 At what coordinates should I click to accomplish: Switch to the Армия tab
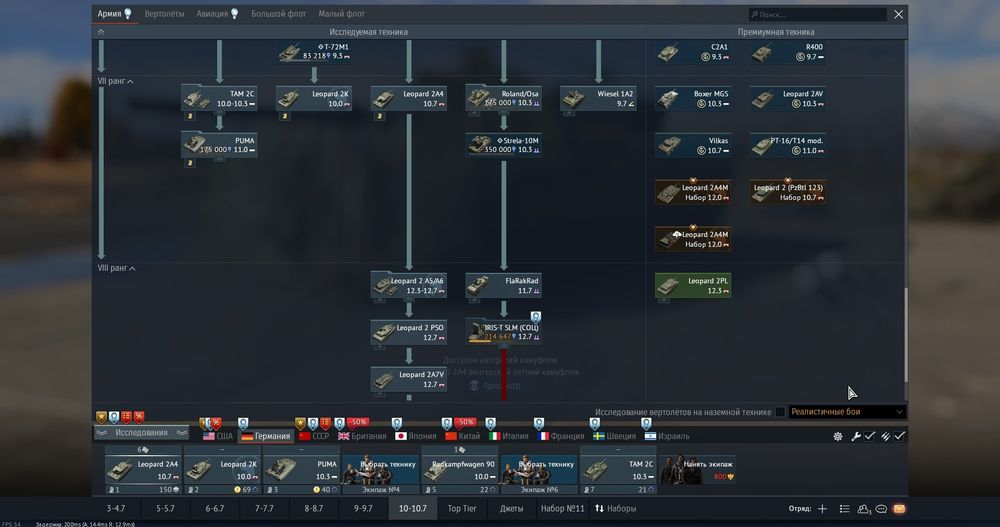click(x=115, y=13)
